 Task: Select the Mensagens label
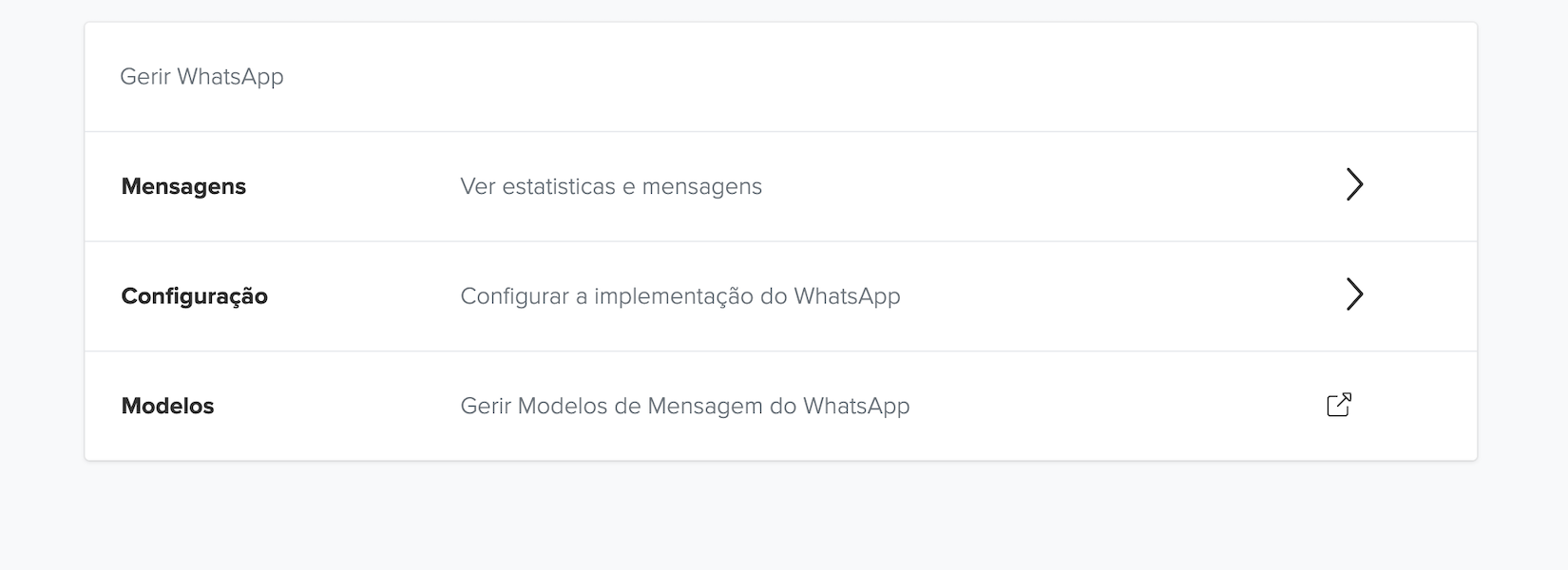pyautogui.click(x=183, y=186)
